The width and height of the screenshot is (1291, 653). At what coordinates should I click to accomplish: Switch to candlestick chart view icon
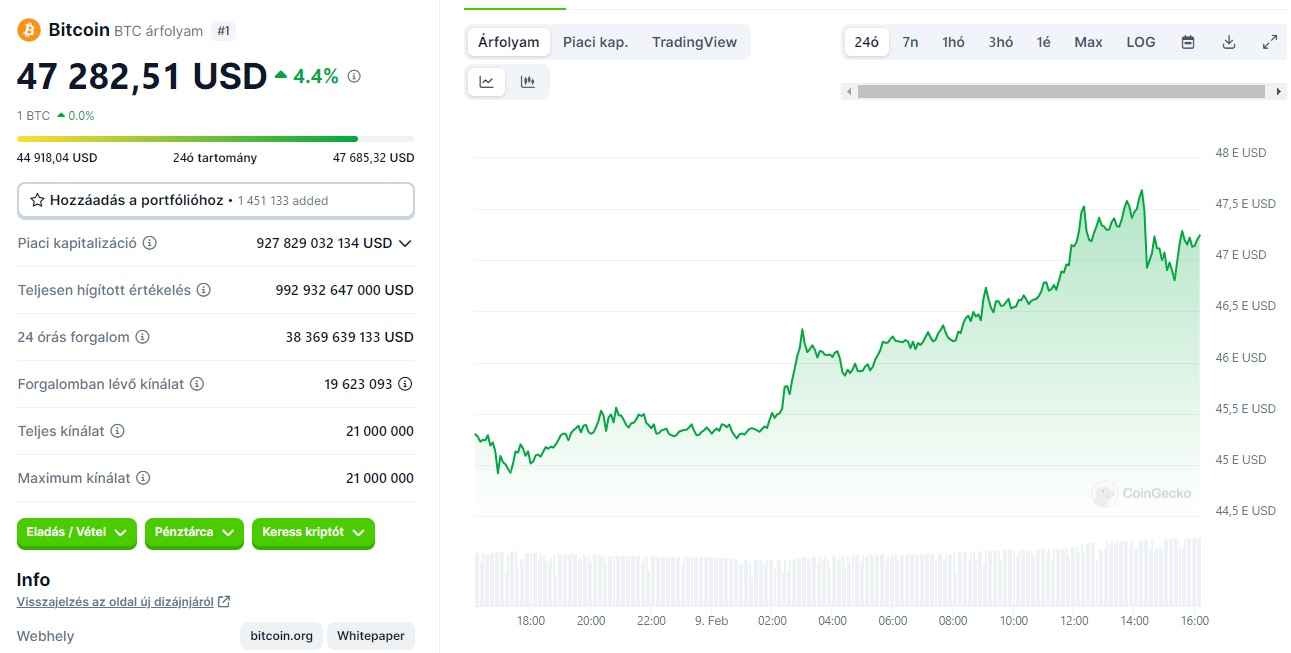(x=527, y=82)
